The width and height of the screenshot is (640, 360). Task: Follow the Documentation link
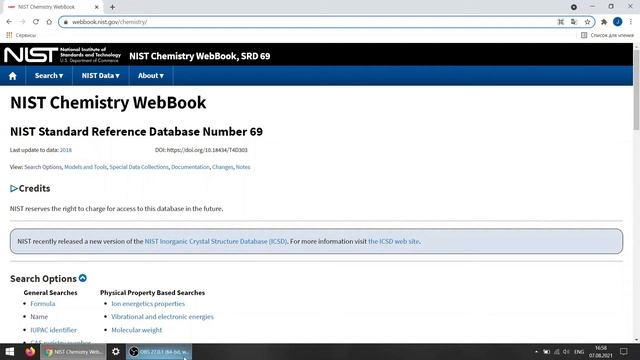click(190, 167)
